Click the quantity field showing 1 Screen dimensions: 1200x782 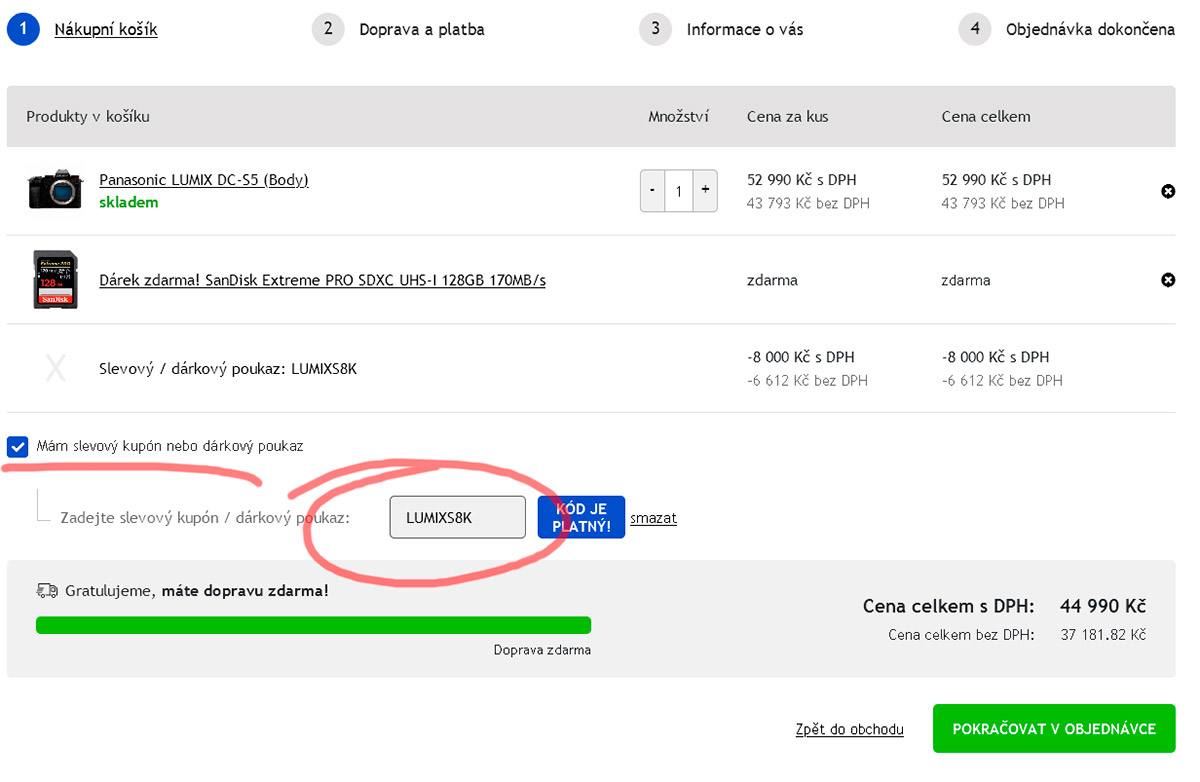click(679, 190)
